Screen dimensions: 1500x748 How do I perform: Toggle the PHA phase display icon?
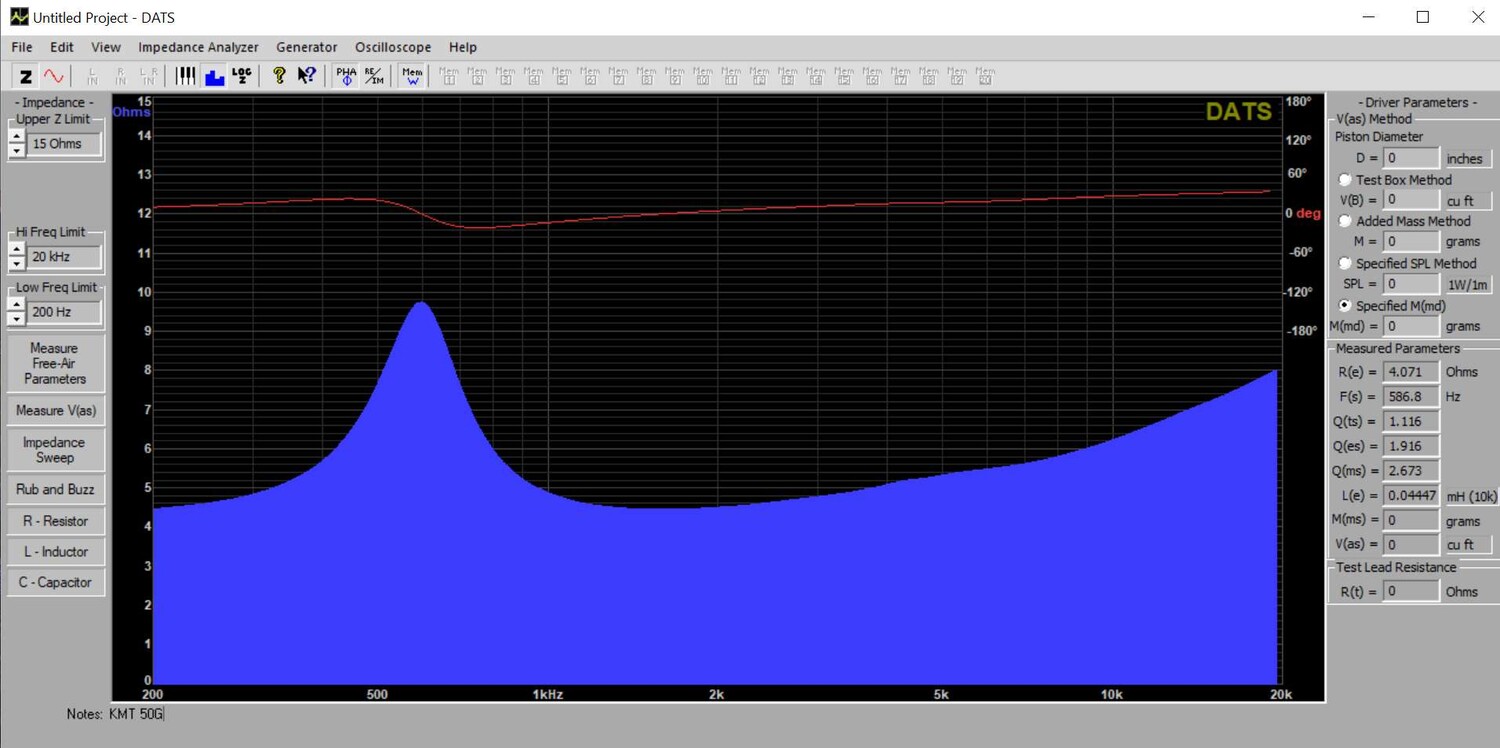tap(346, 76)
